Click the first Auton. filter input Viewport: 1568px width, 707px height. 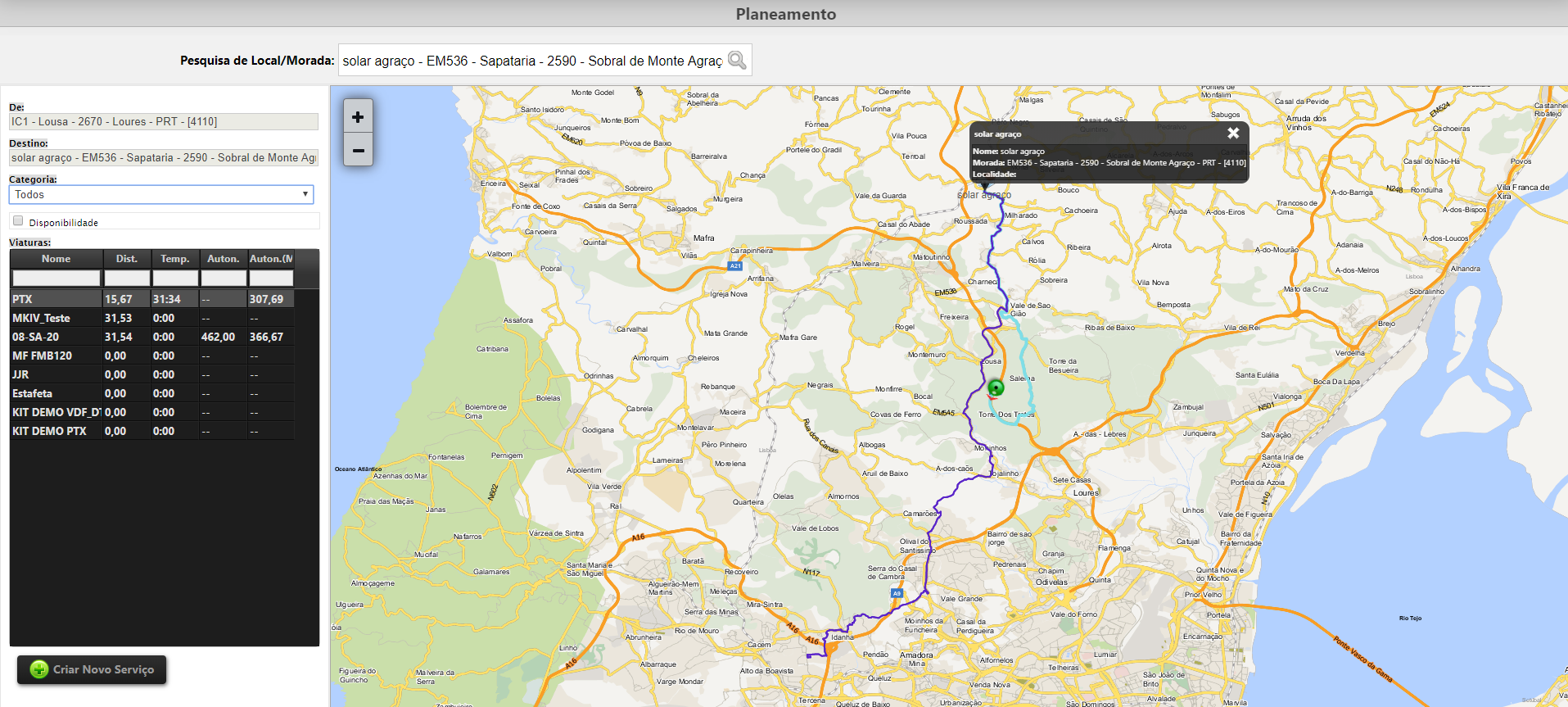(223, 279)
